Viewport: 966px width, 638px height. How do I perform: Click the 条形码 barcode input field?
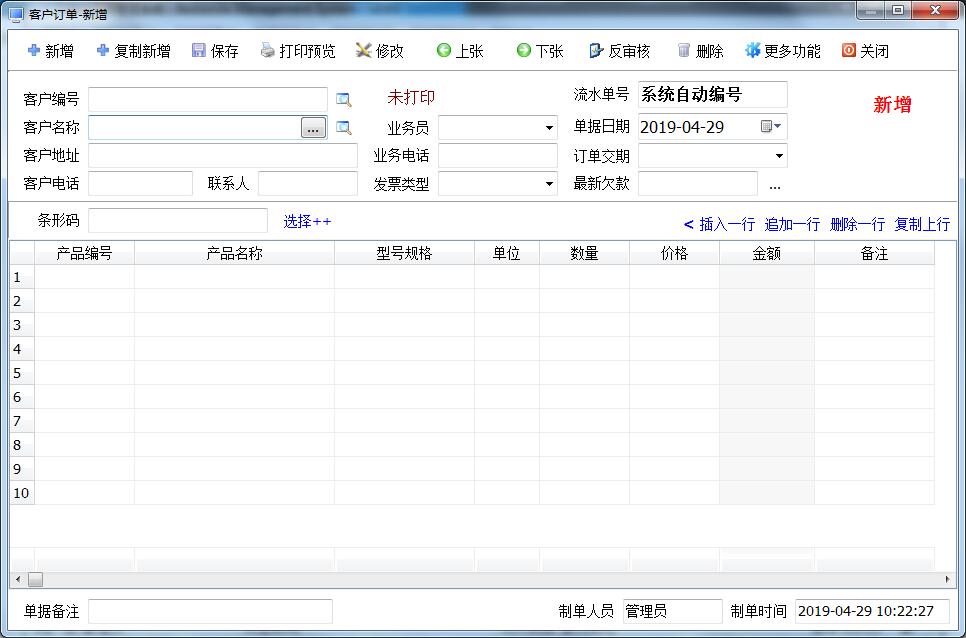(x=178, y=221)
